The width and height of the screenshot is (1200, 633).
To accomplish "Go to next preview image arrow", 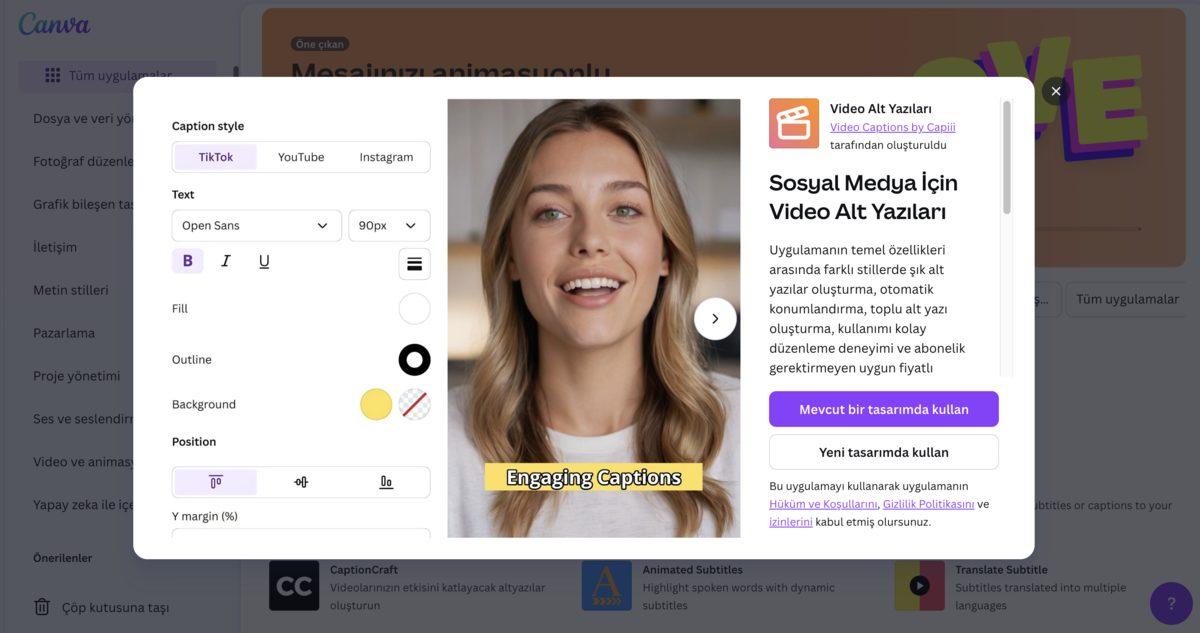I will [715, 319].
